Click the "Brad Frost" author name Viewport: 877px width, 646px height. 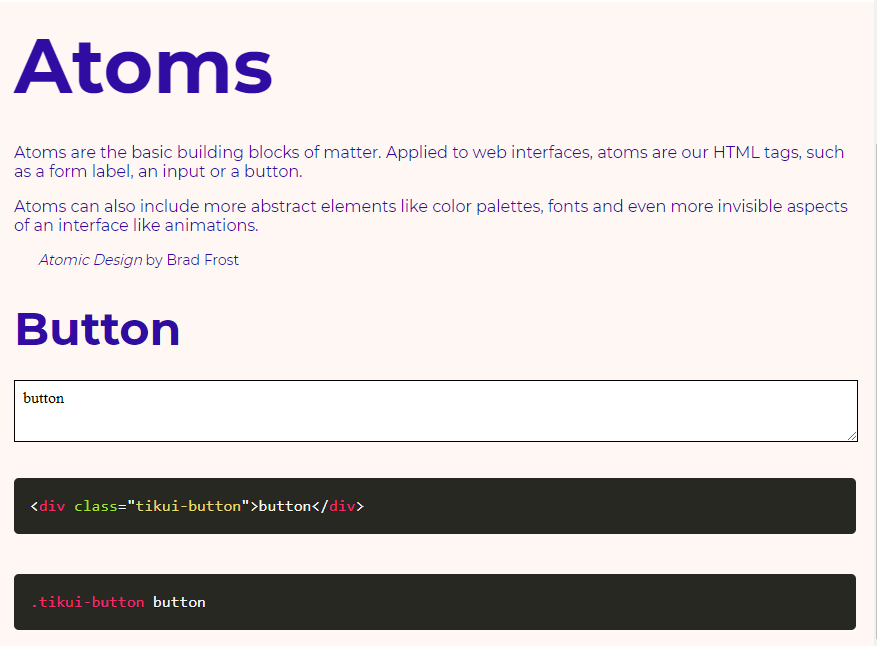[203, 260]
